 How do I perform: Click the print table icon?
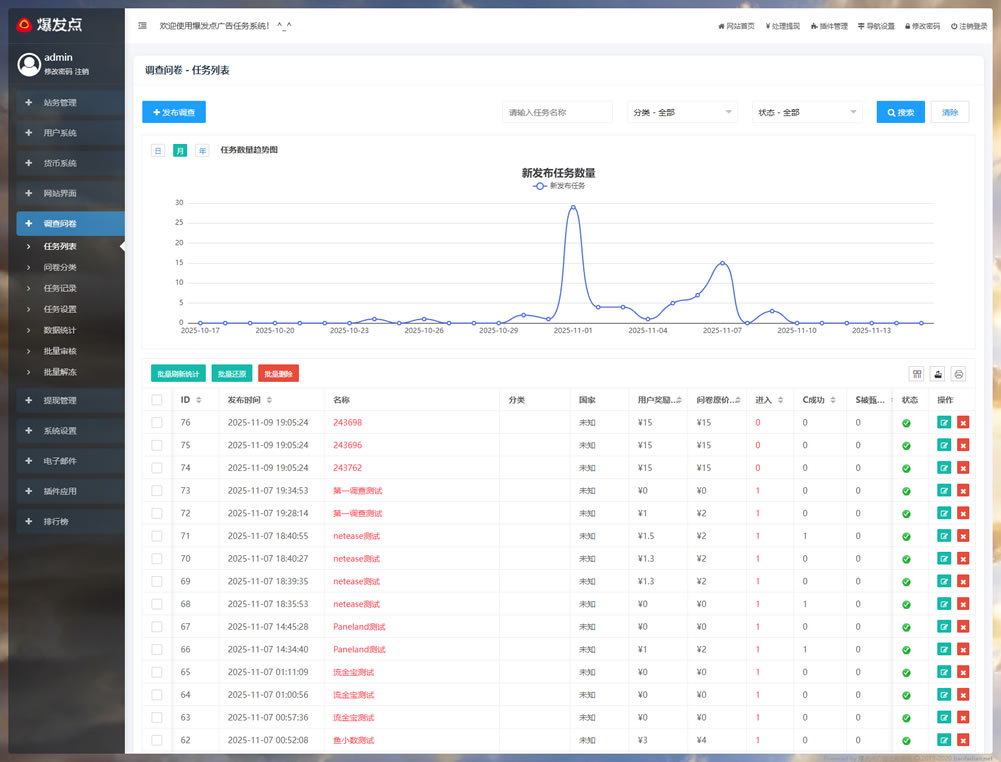coord(958,374)
